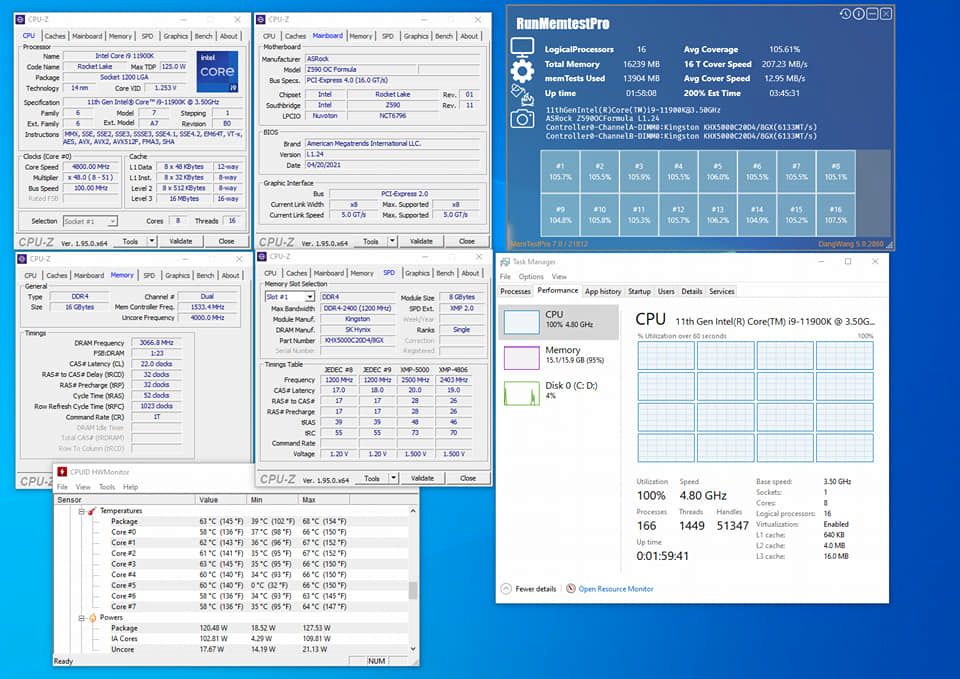The image size is (960, 679).
Task: Open Tools dropdown arrow in CPU-Z Mainboard window
Action: tap(392, 241)
